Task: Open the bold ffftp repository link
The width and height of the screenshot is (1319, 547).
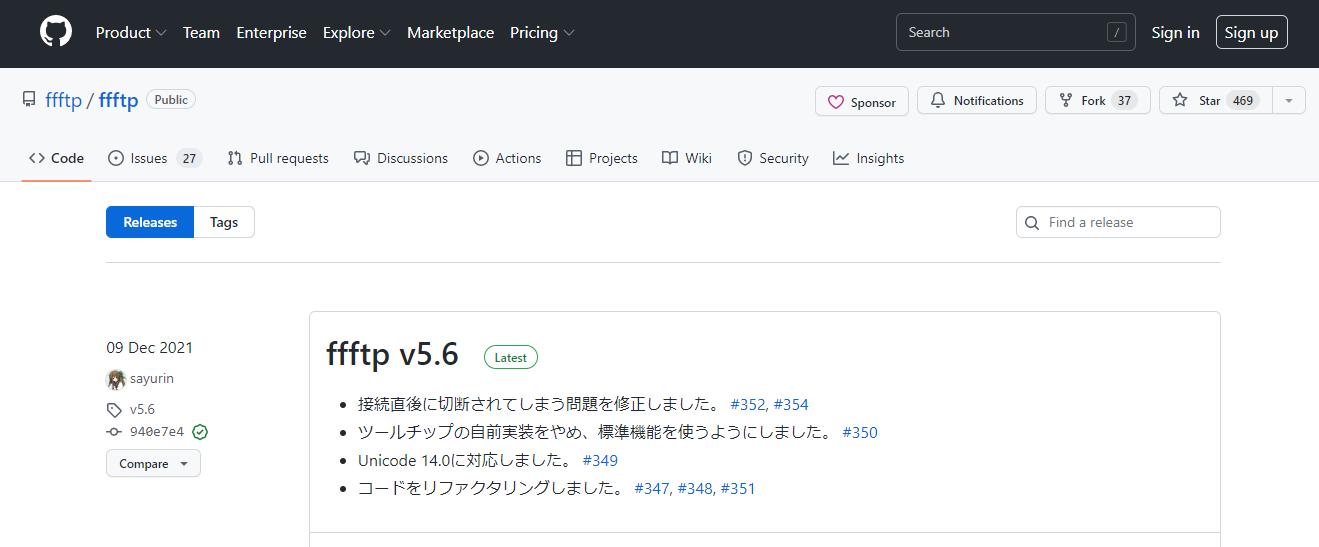Action: click(118, 100)
